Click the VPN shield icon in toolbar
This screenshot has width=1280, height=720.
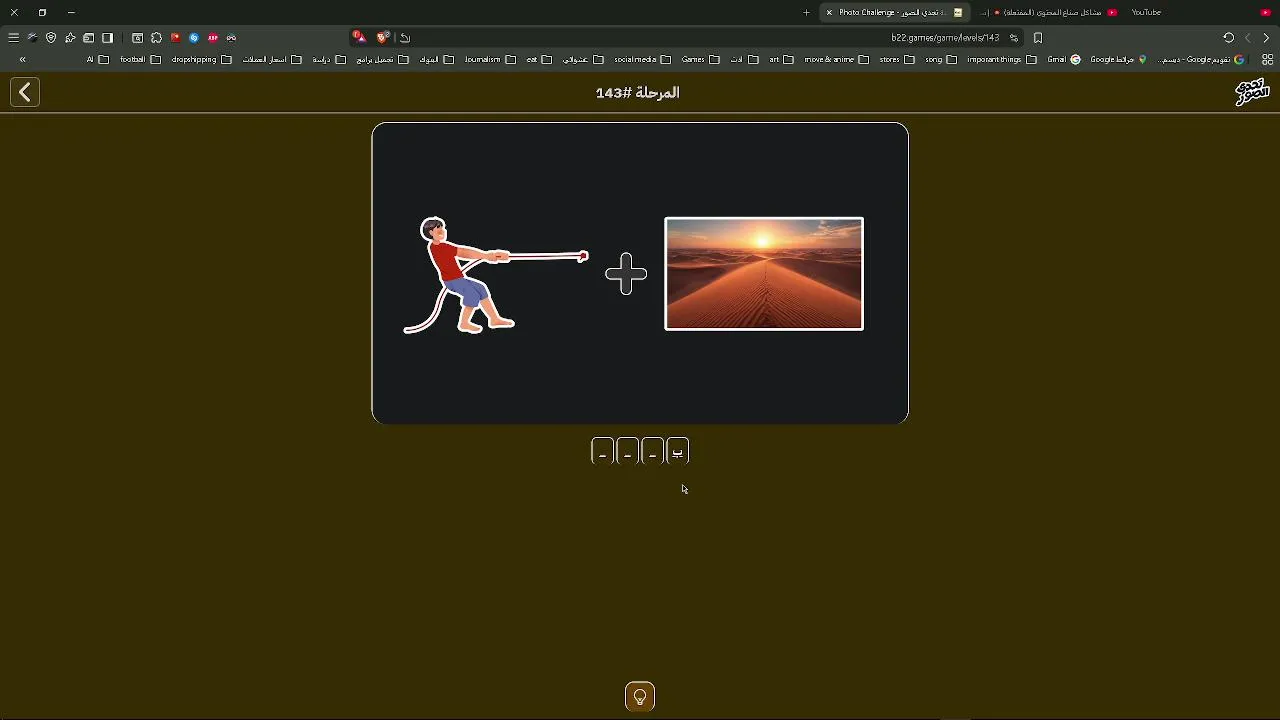click(x=51, y=38)
